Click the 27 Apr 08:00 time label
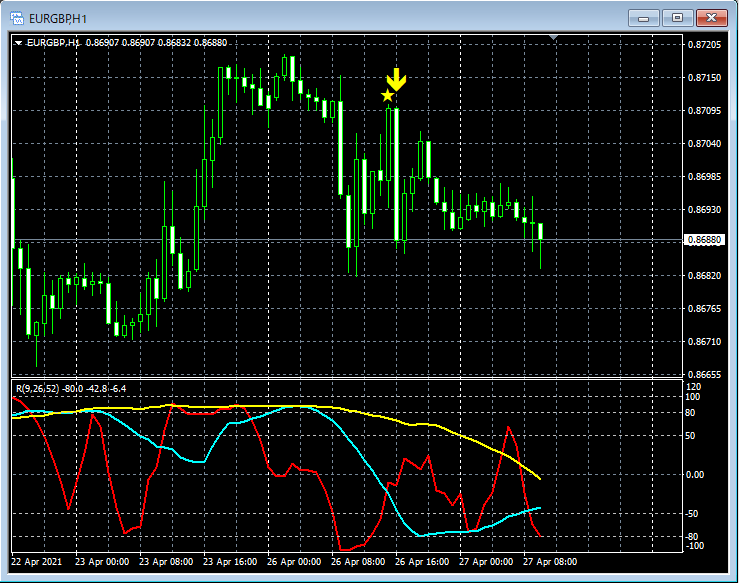Viewport: 740px width, 583px height. [x=550, y=562]
